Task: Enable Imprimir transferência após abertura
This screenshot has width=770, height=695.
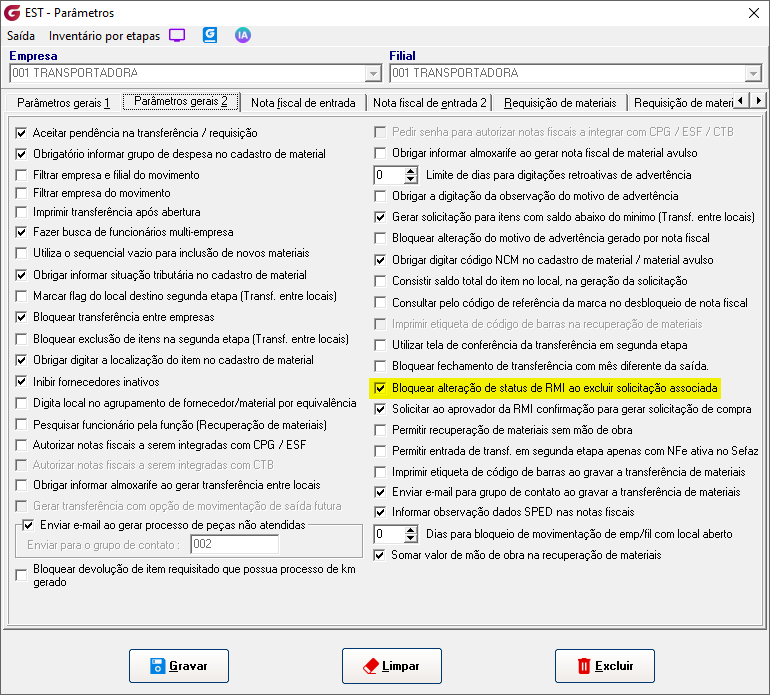Action: pyautogui.click(x=21, y=212)
